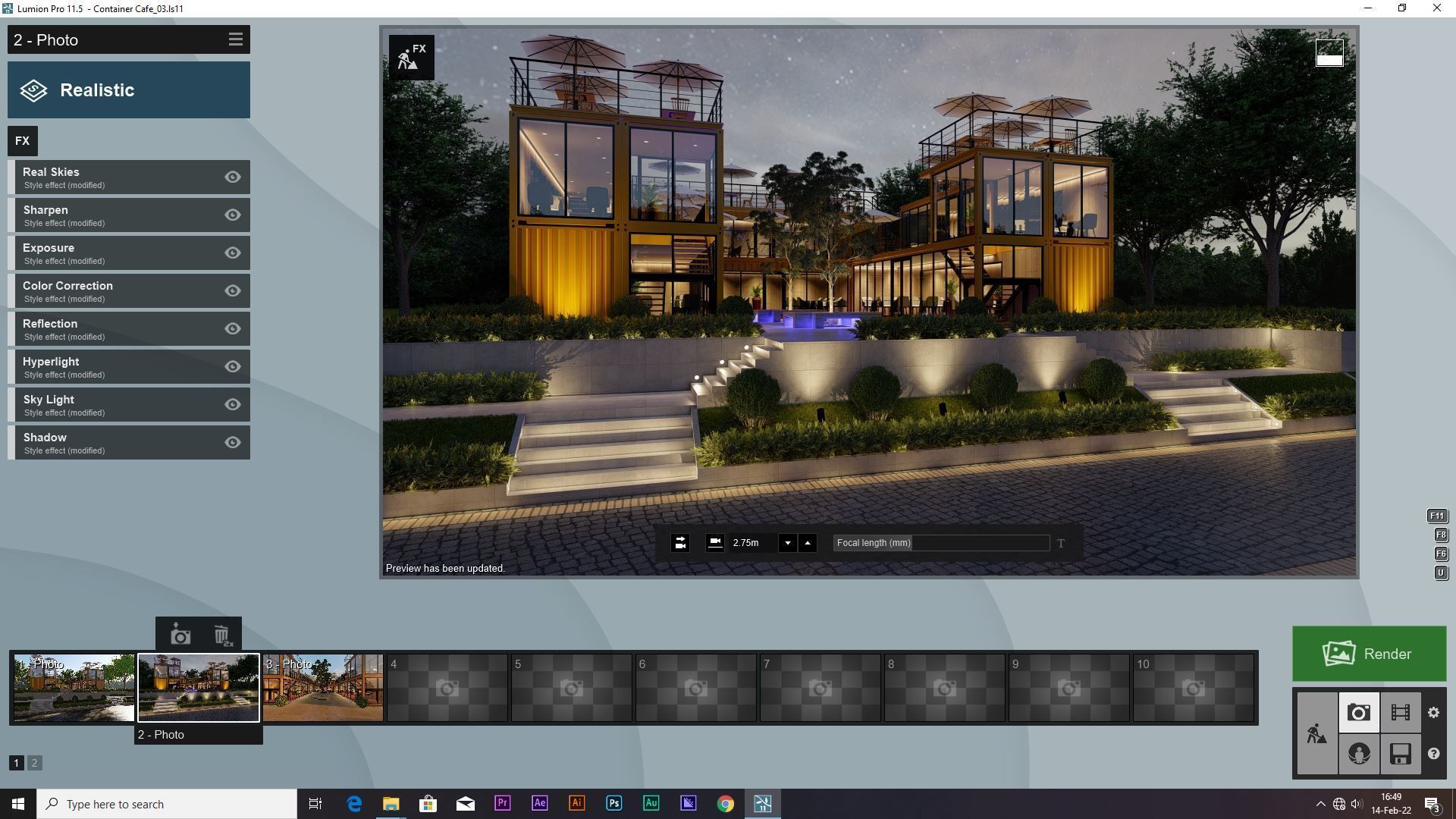This screenshot has height=819, width=1456.
Task: Store camera viewpoint with camera icon above the photo slots
Action: [180, 635]
